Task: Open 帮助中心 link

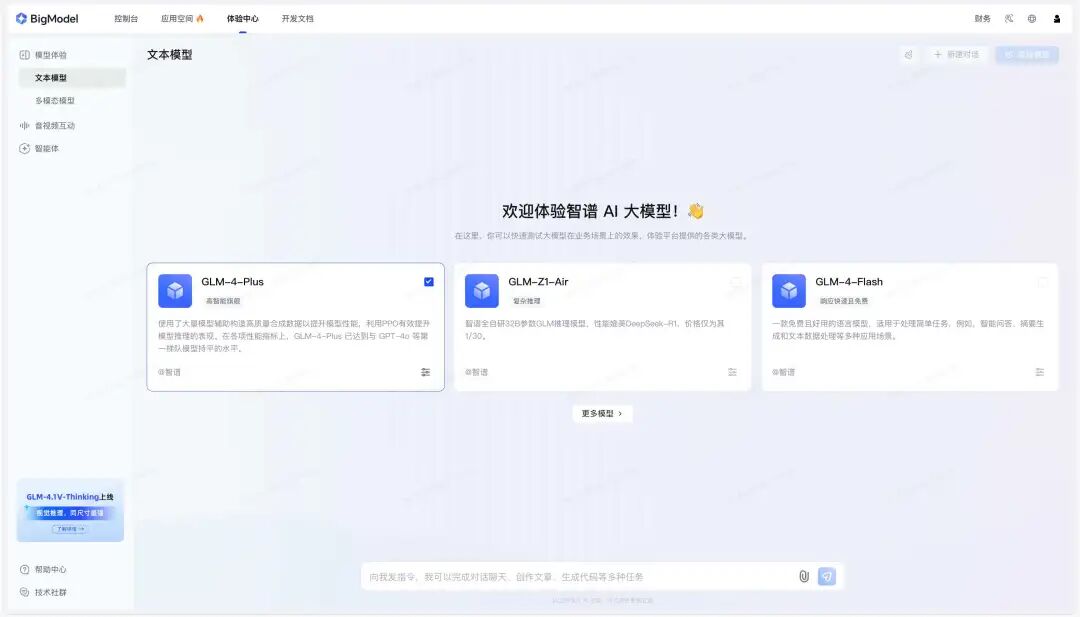Action: pos(50,569)
